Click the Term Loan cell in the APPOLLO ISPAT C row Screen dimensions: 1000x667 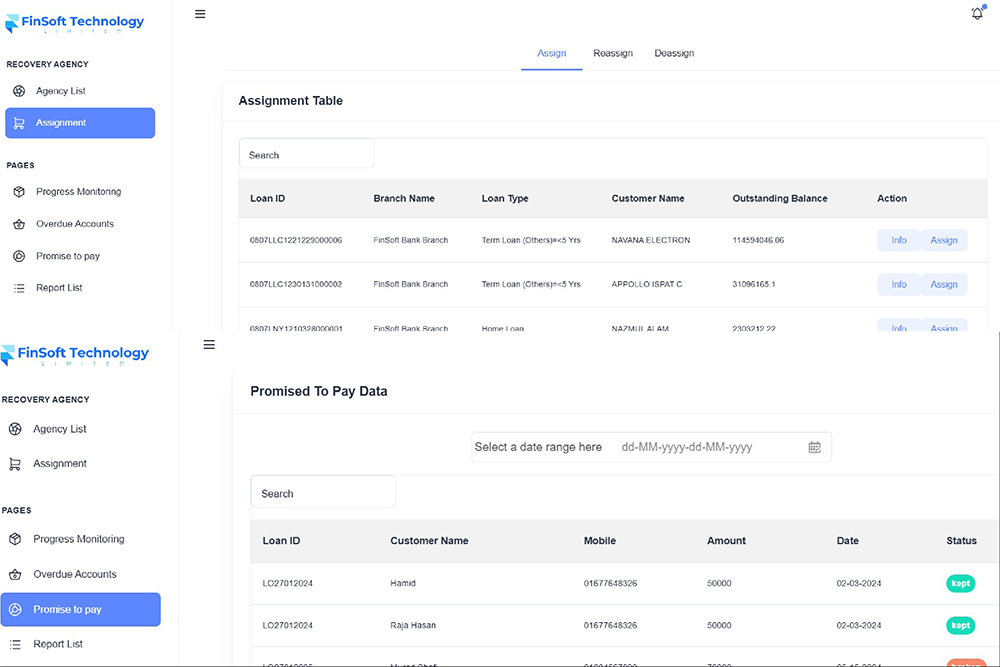(x=531, y=284)
